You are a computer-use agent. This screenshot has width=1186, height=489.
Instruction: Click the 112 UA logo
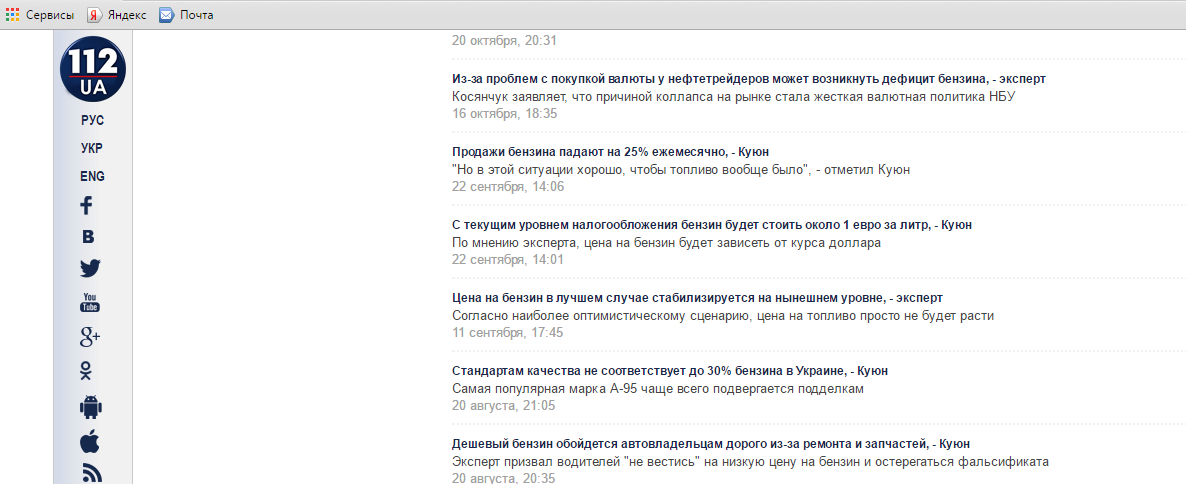92,70
